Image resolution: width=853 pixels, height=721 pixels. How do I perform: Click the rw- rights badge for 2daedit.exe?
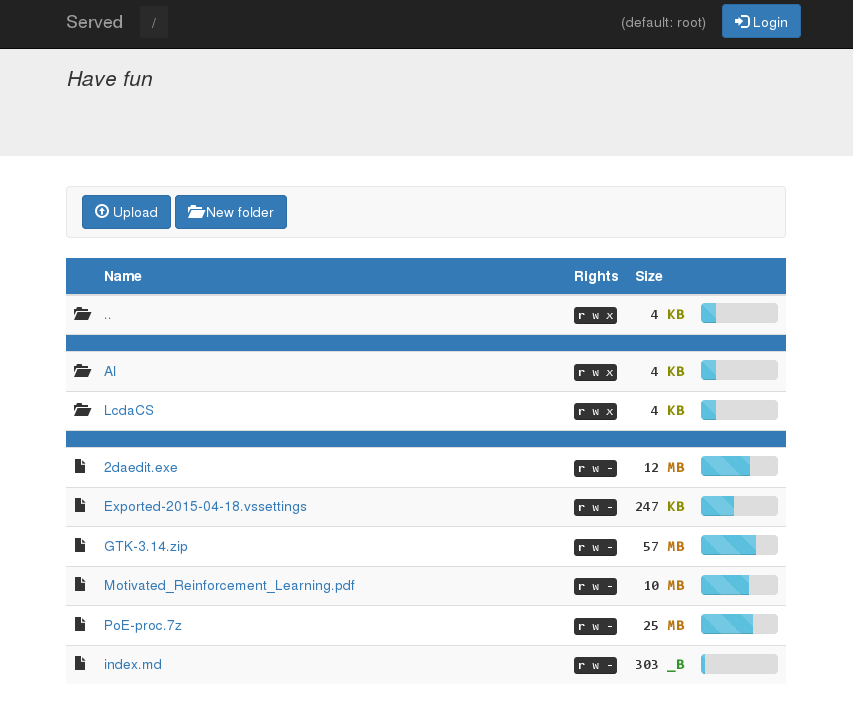595,469
